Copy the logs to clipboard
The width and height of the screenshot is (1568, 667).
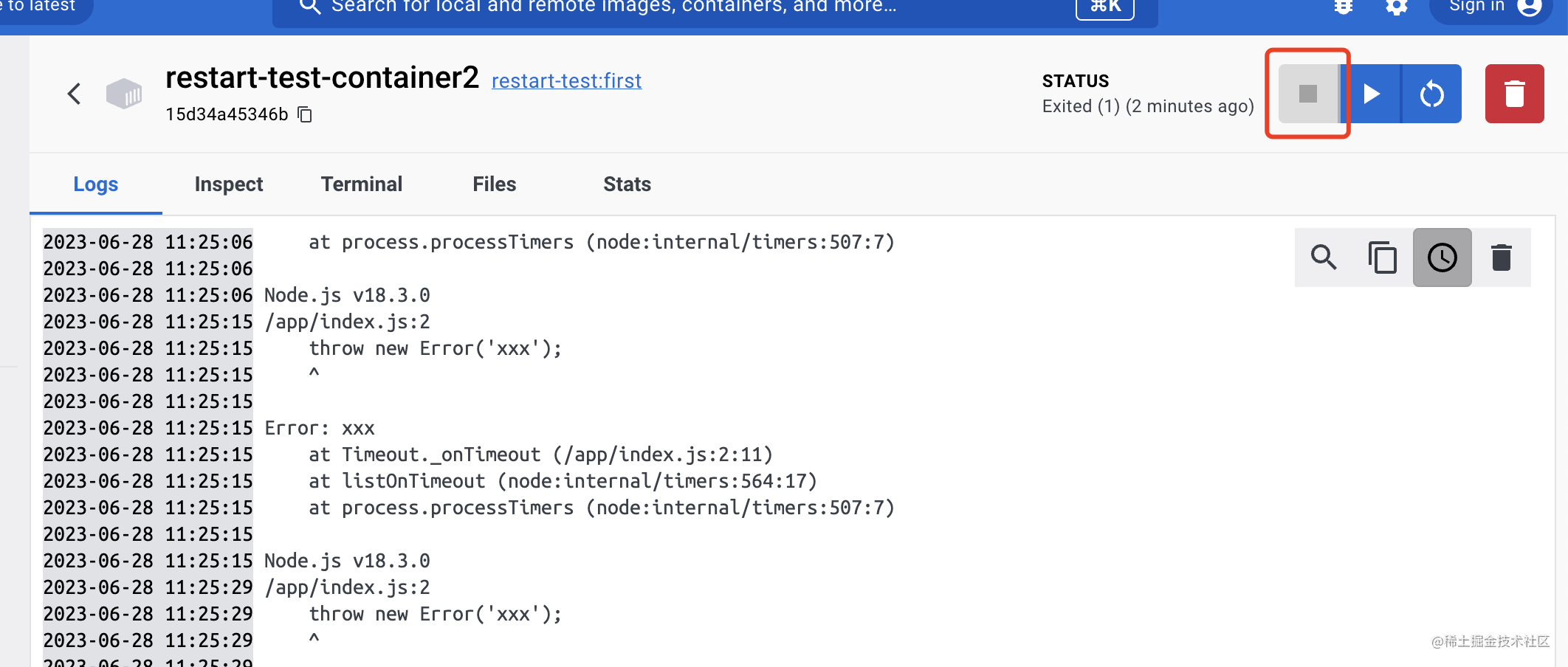click(1382, 258)
